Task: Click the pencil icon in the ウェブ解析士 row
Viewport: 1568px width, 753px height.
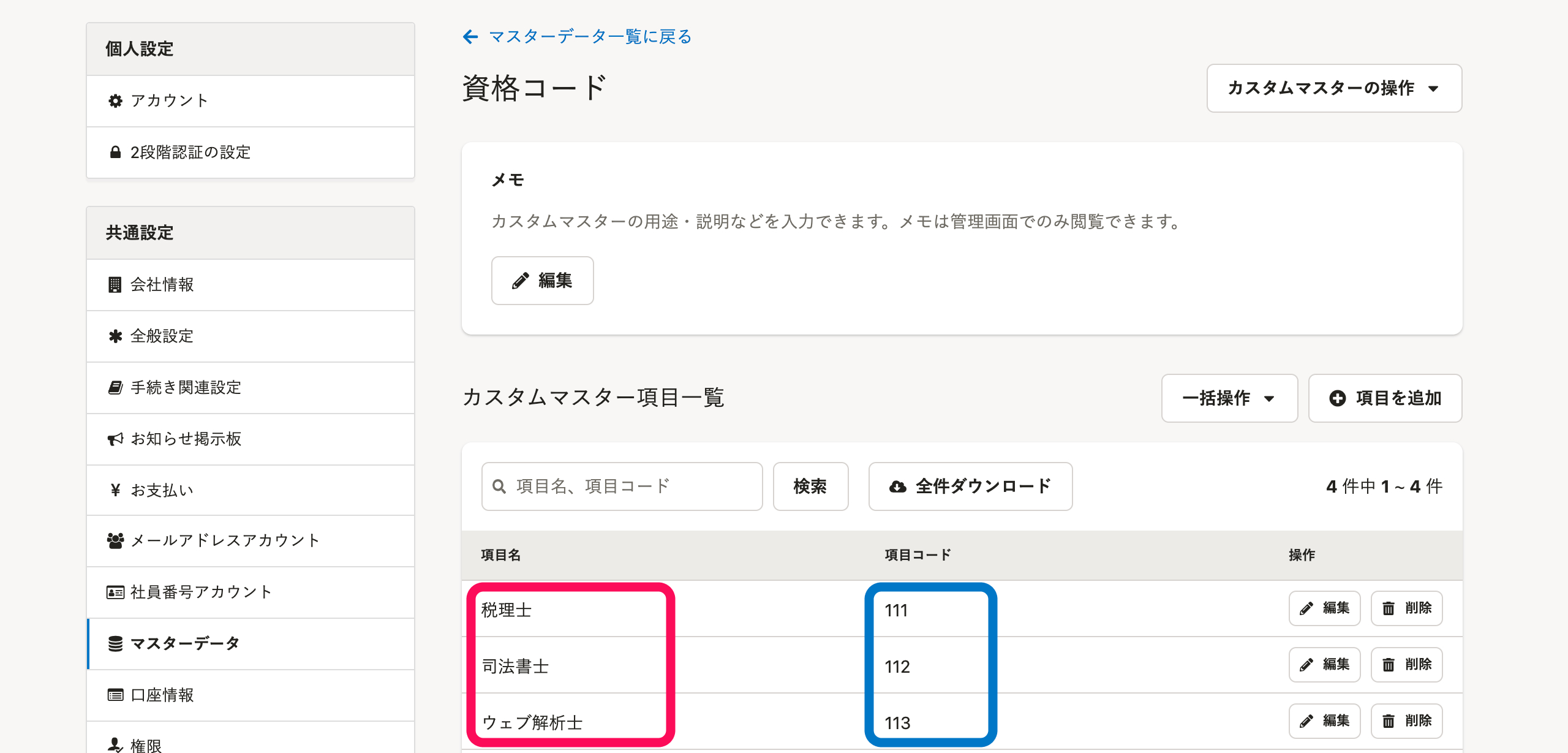Action: pyautogui.click(x=1306, y=721)
